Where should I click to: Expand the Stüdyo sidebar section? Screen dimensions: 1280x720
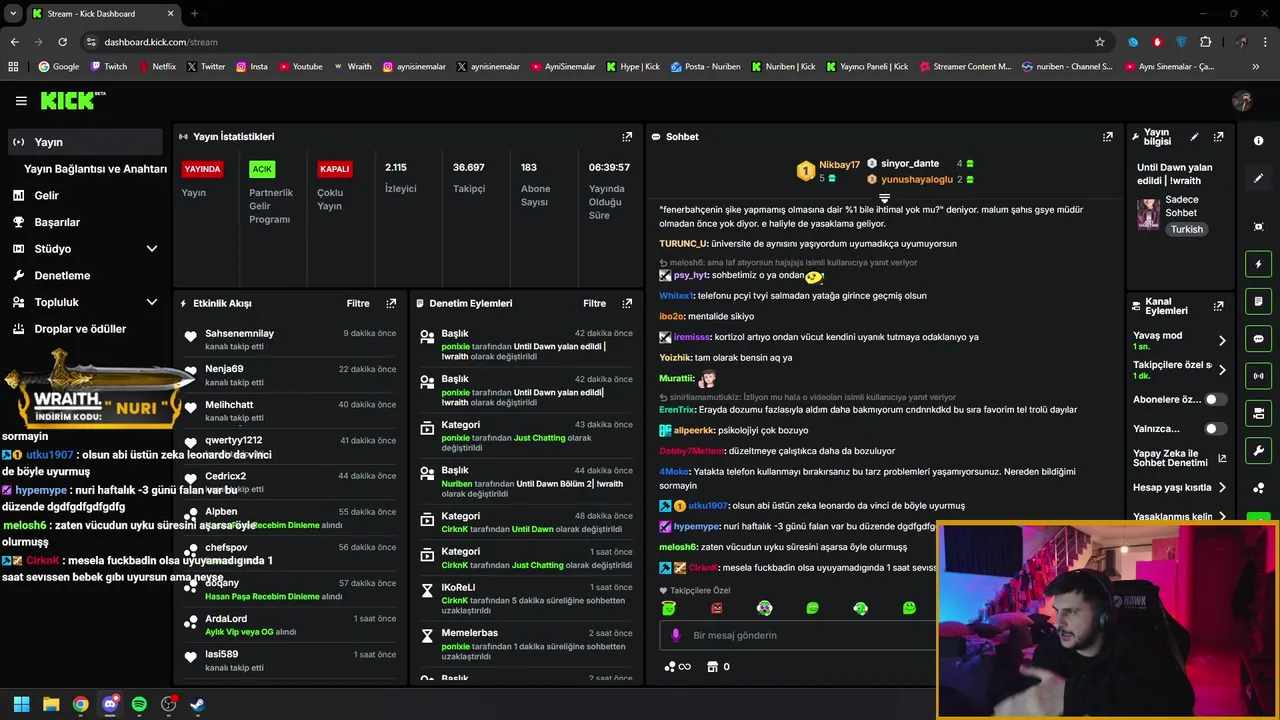(152, 249)
